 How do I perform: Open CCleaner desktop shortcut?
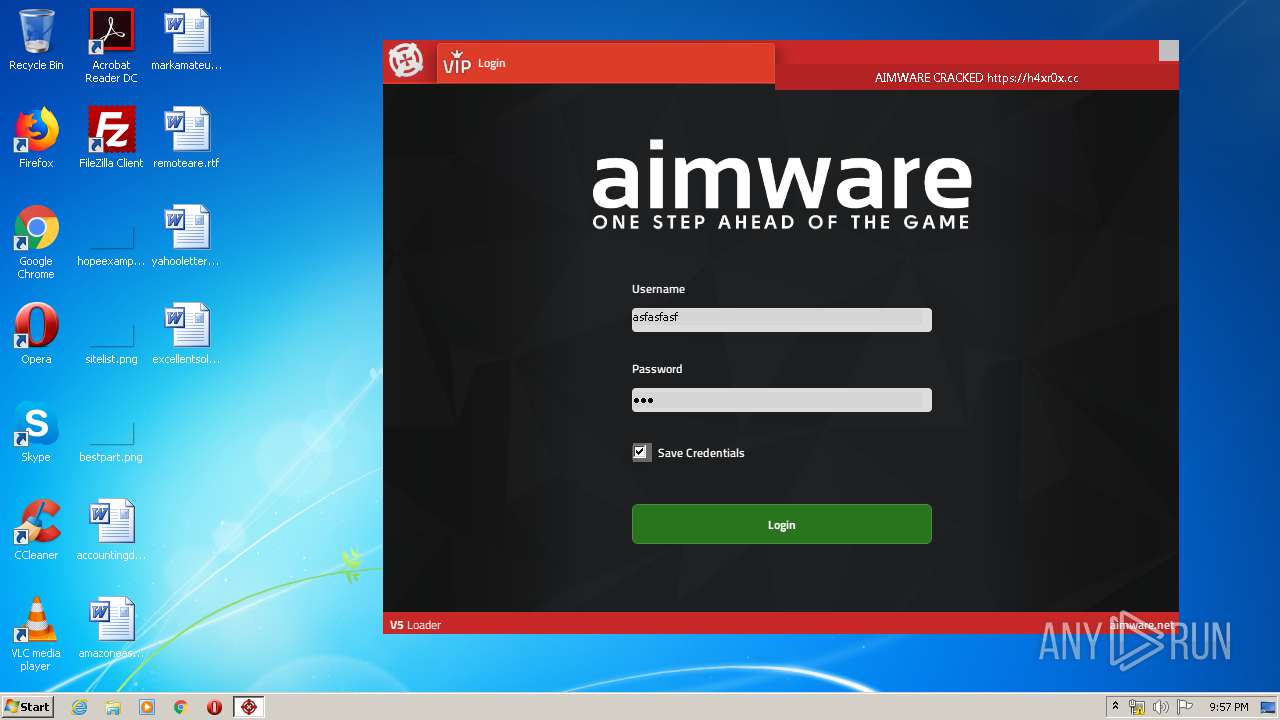point(36,530)
